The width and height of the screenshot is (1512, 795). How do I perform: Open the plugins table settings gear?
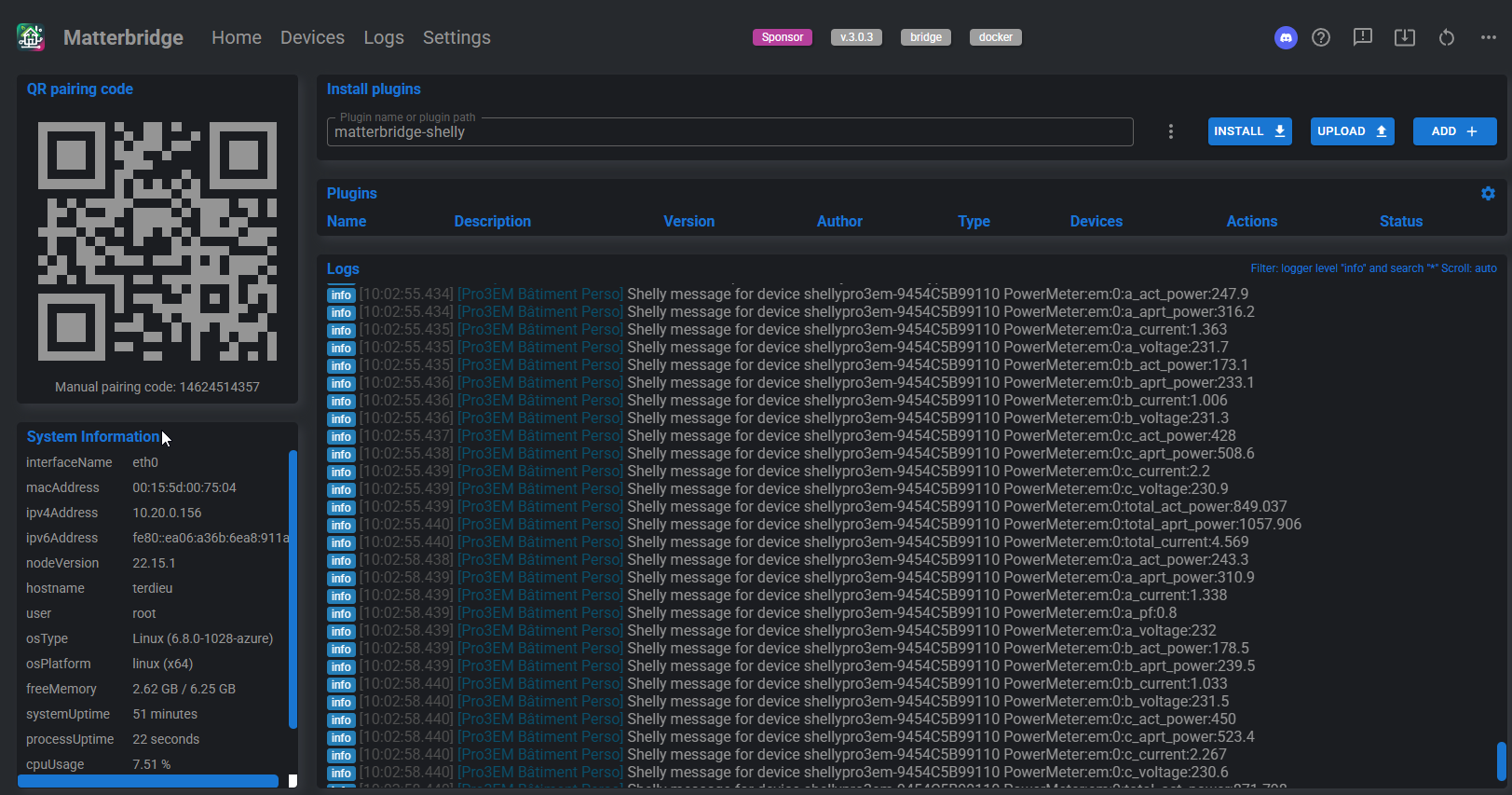[x=1488, y=194]
